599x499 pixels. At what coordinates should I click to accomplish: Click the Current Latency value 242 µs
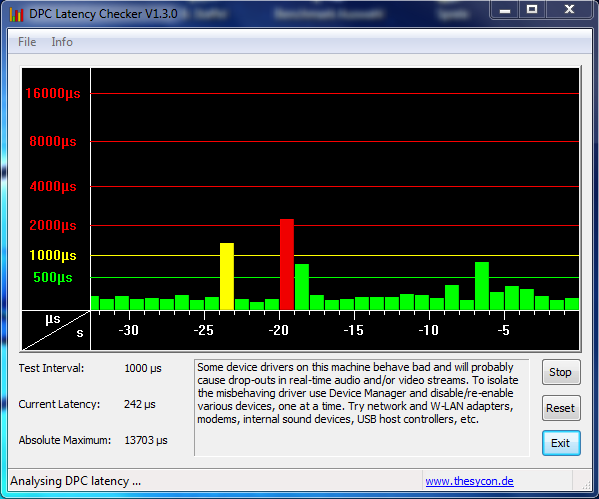(139, 404)
